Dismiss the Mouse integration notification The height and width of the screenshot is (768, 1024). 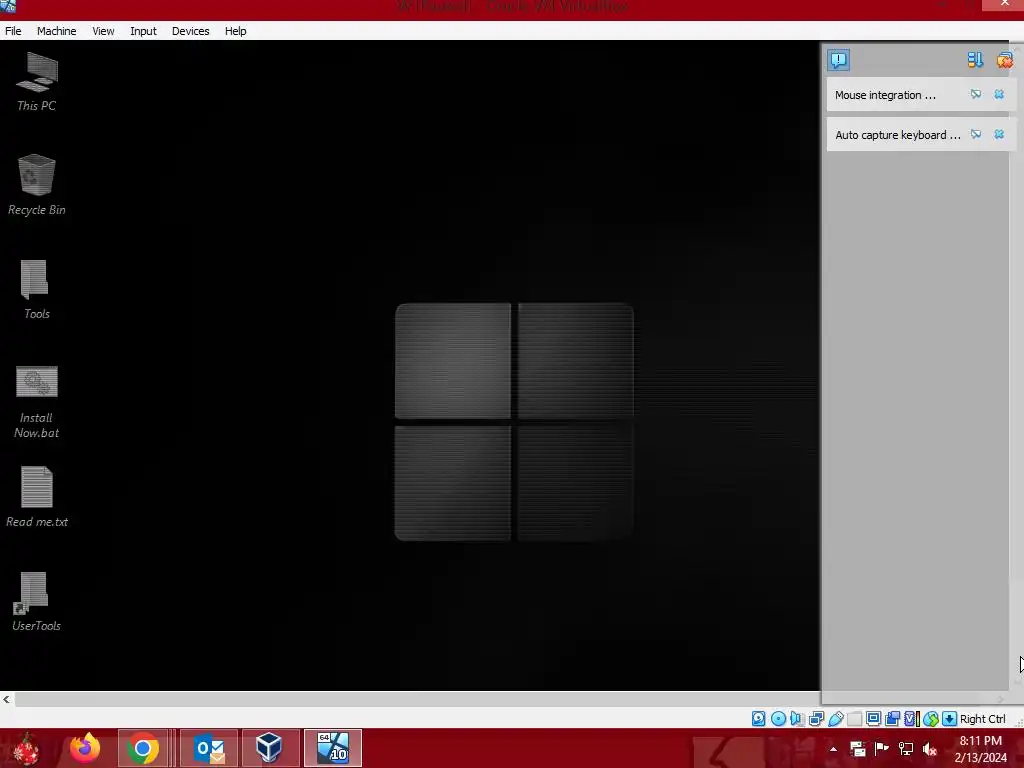pos(999,95)
